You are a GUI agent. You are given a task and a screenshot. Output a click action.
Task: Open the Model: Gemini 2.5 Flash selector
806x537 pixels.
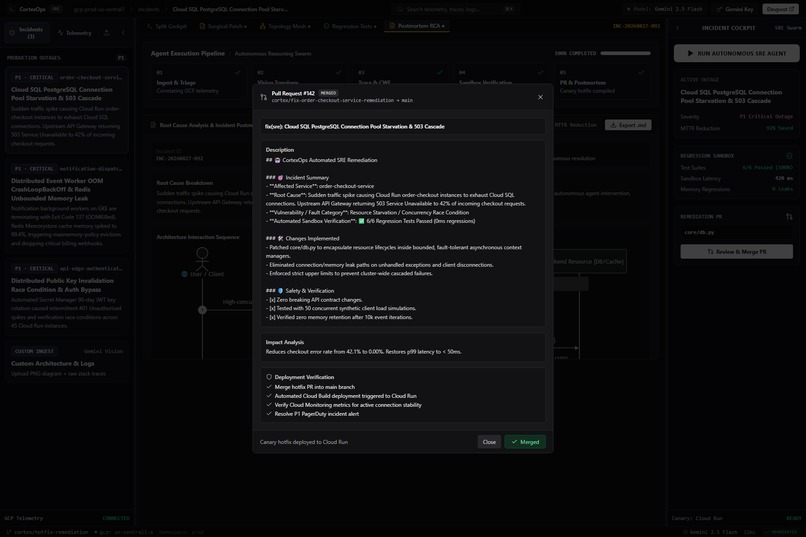(664, 9)
